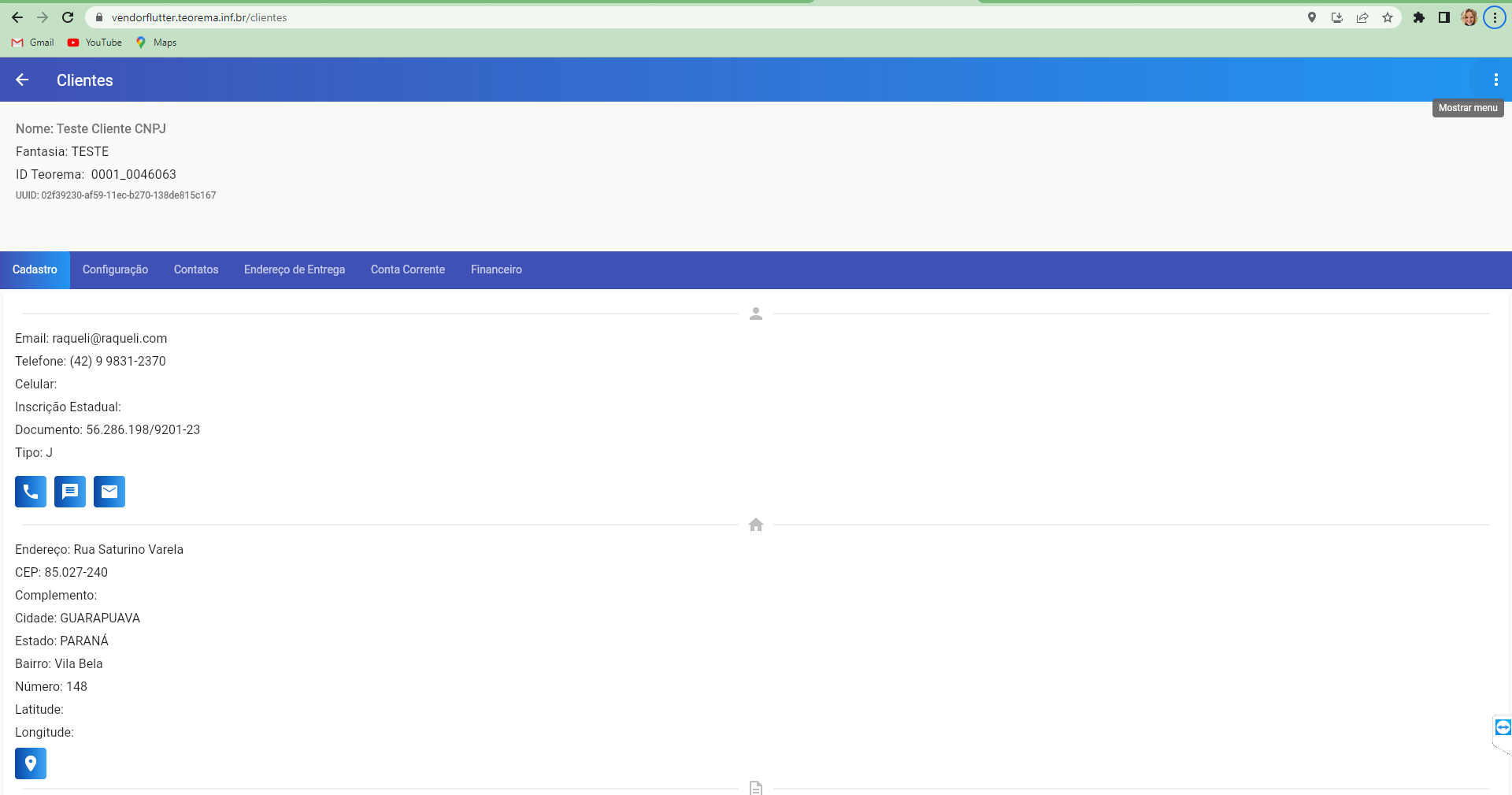Click the Documento 56.286.198/9201-23 line

pos(108,429)
